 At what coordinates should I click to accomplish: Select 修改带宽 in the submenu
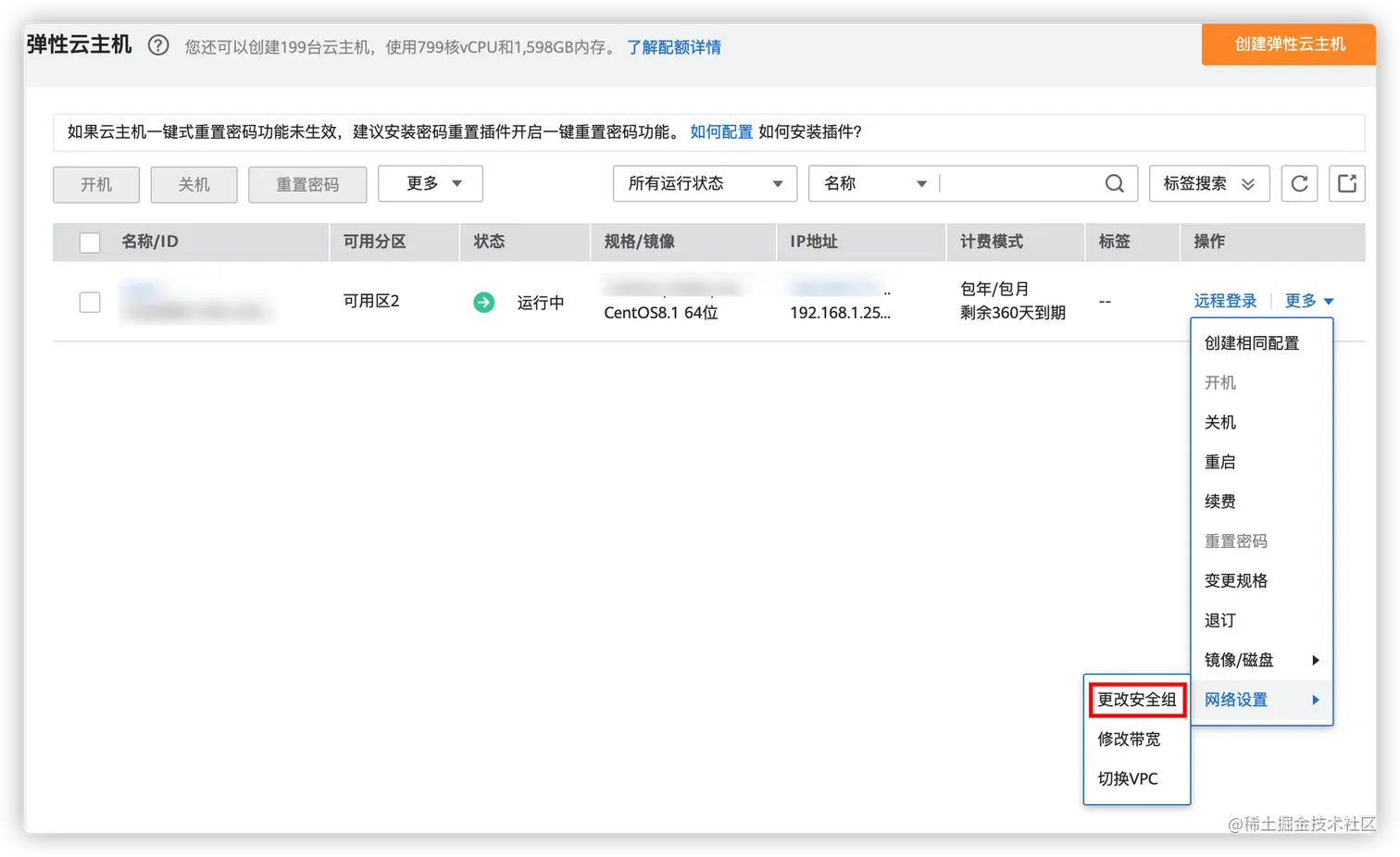(x=1129, y=739)
